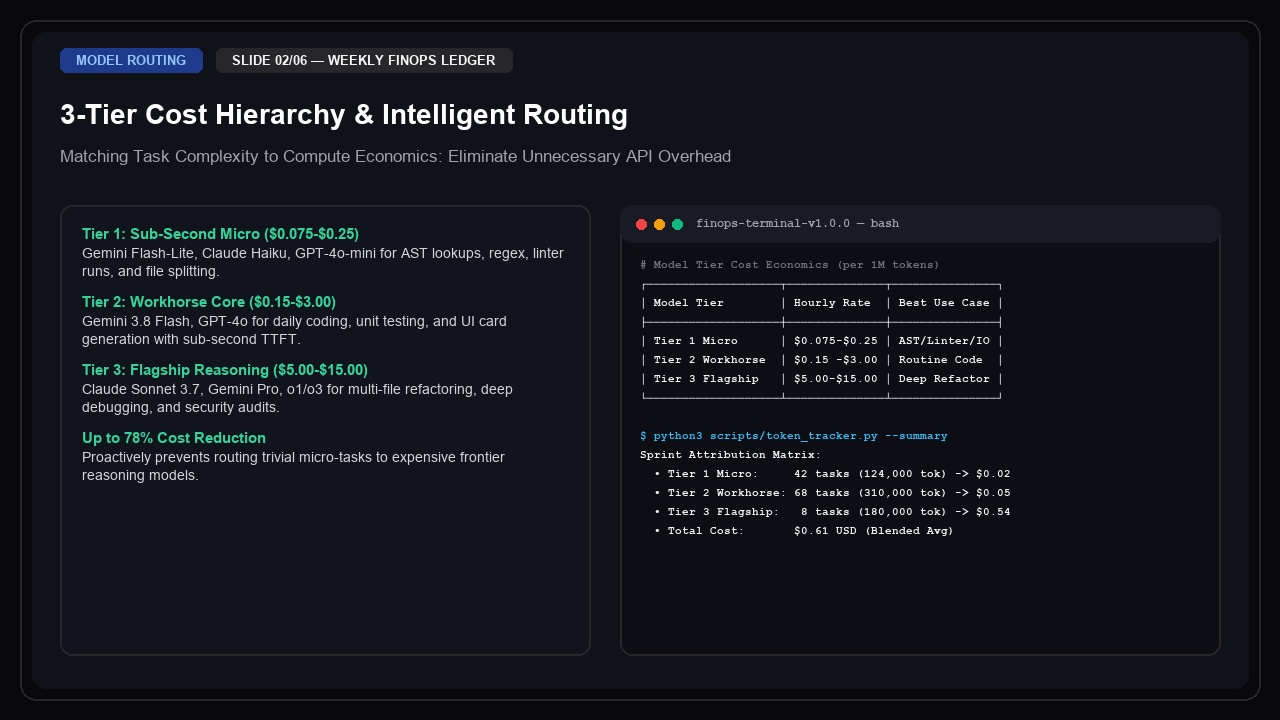1280x720 pixels.
Task: Click the '$5.00-$15.00' rate cell in table
Action: 836,379
